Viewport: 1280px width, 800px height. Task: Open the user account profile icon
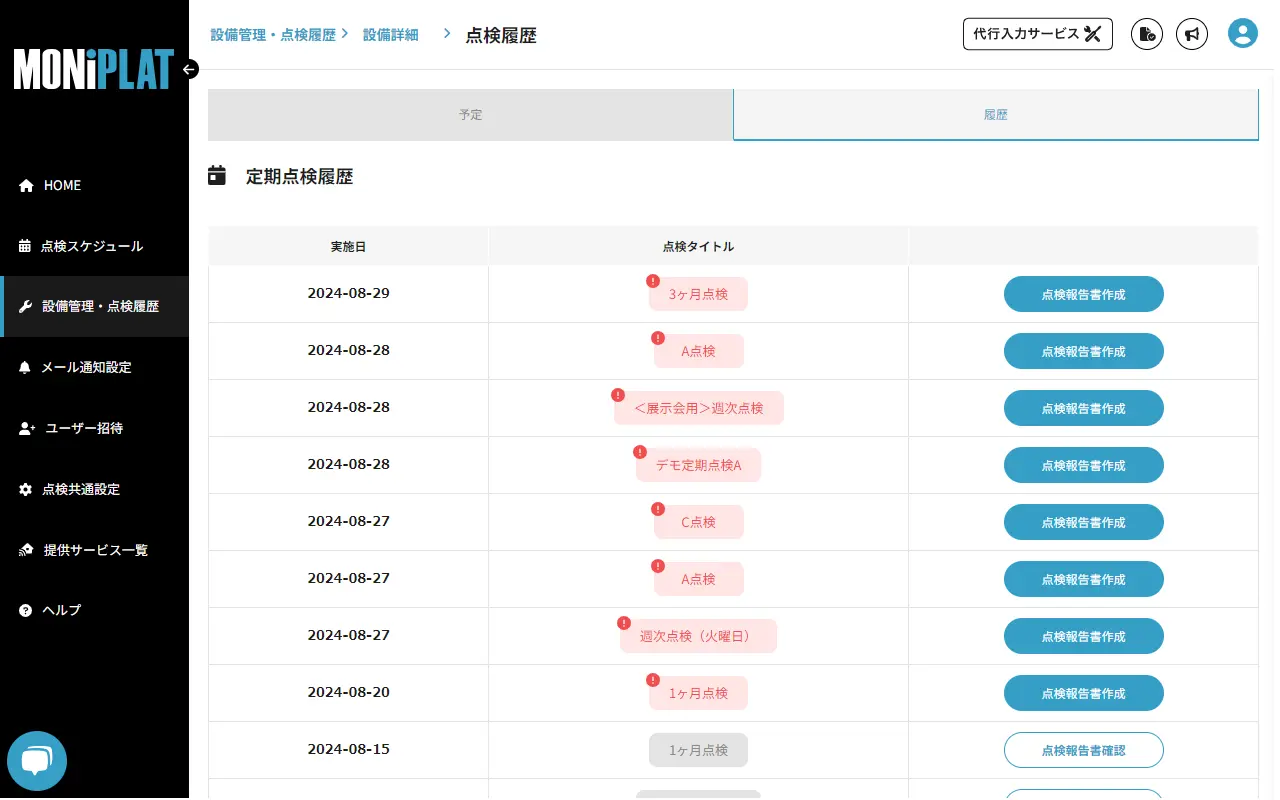1242,34
